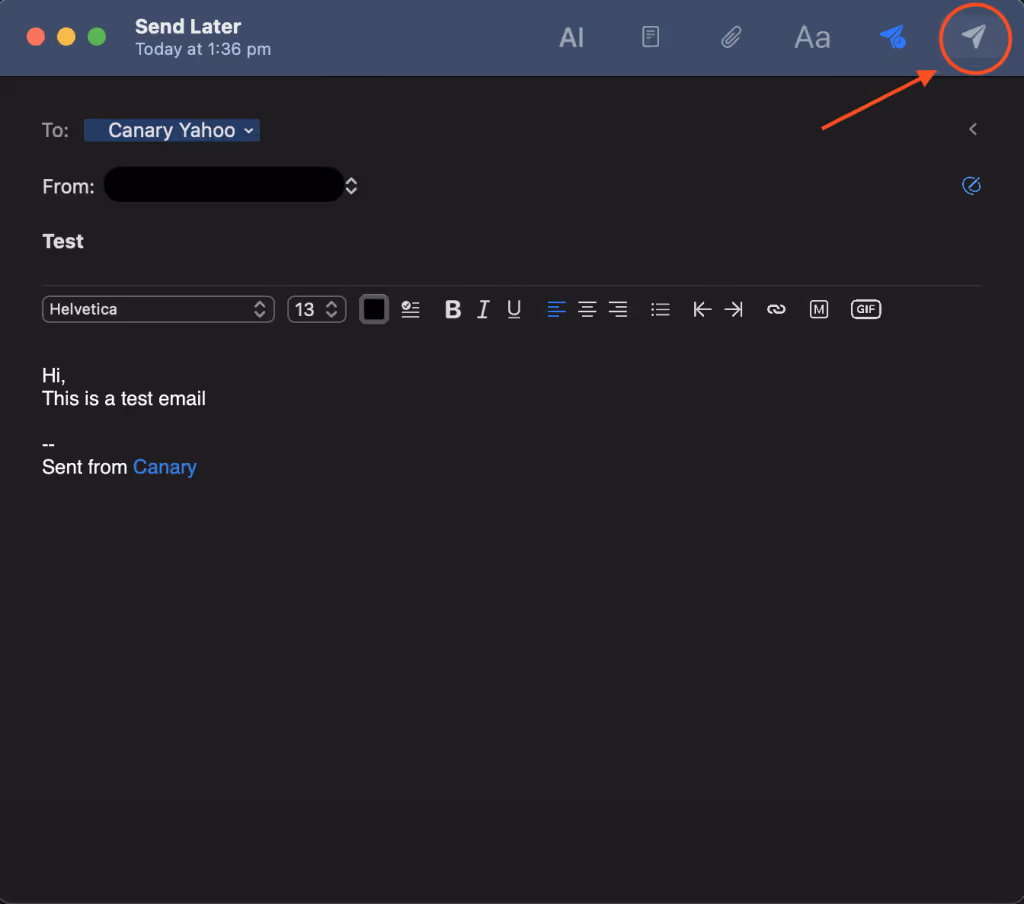Screen dimensions: 1024x904
Task: Align text center
Action: coord(587,309)
